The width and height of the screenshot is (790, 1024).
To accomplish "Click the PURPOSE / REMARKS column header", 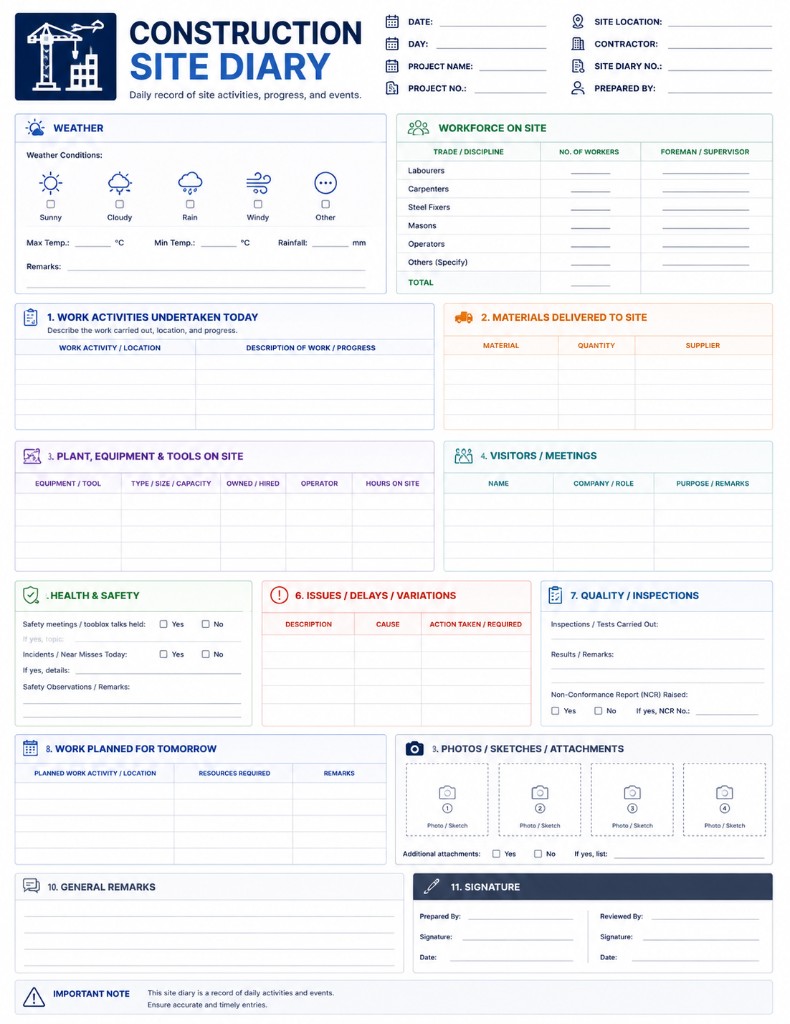I will pyautogui.click(x=712, y=484).
